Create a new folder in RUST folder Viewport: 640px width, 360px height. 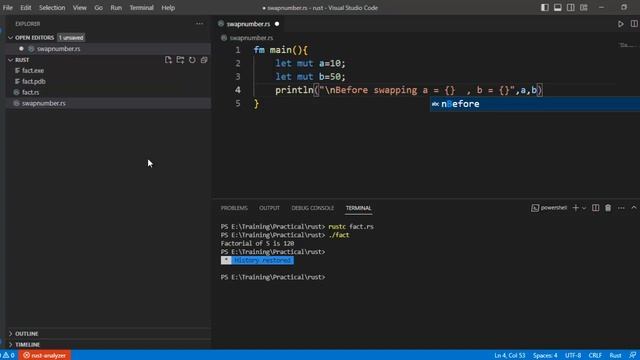pyautogui.click(x=180, y=60)
